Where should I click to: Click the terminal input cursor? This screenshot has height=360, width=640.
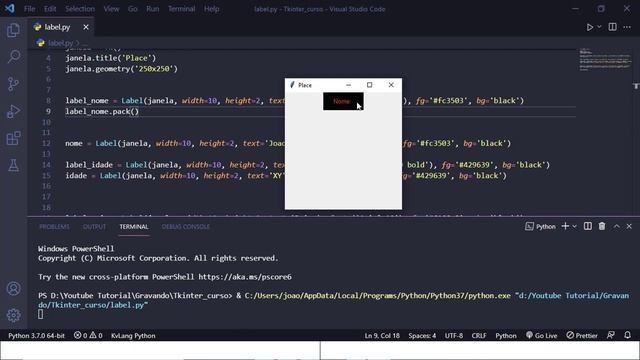pyautogui.click(x=40, y=314)
